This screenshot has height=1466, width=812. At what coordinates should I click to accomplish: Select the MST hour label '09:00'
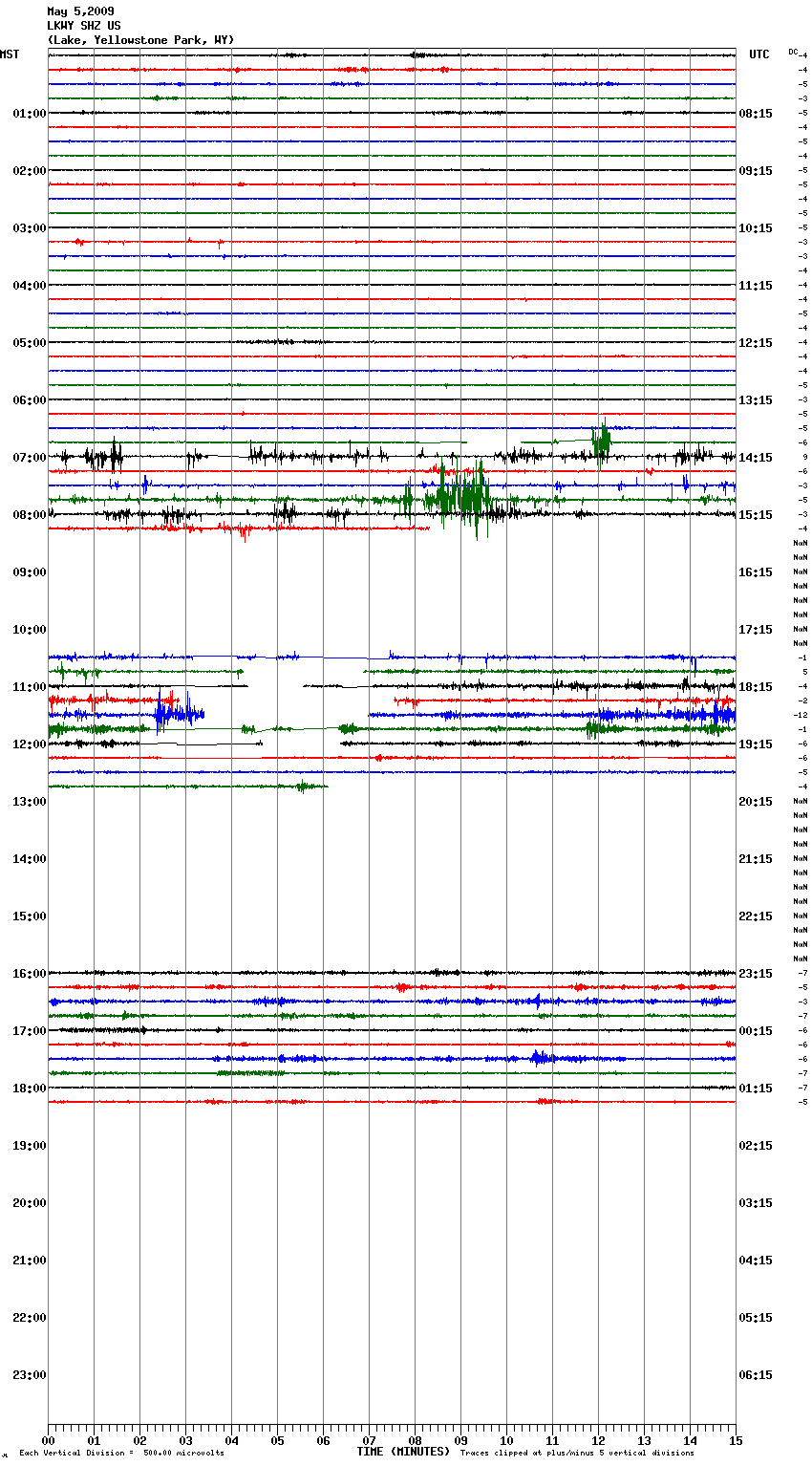tap(30, 572)
